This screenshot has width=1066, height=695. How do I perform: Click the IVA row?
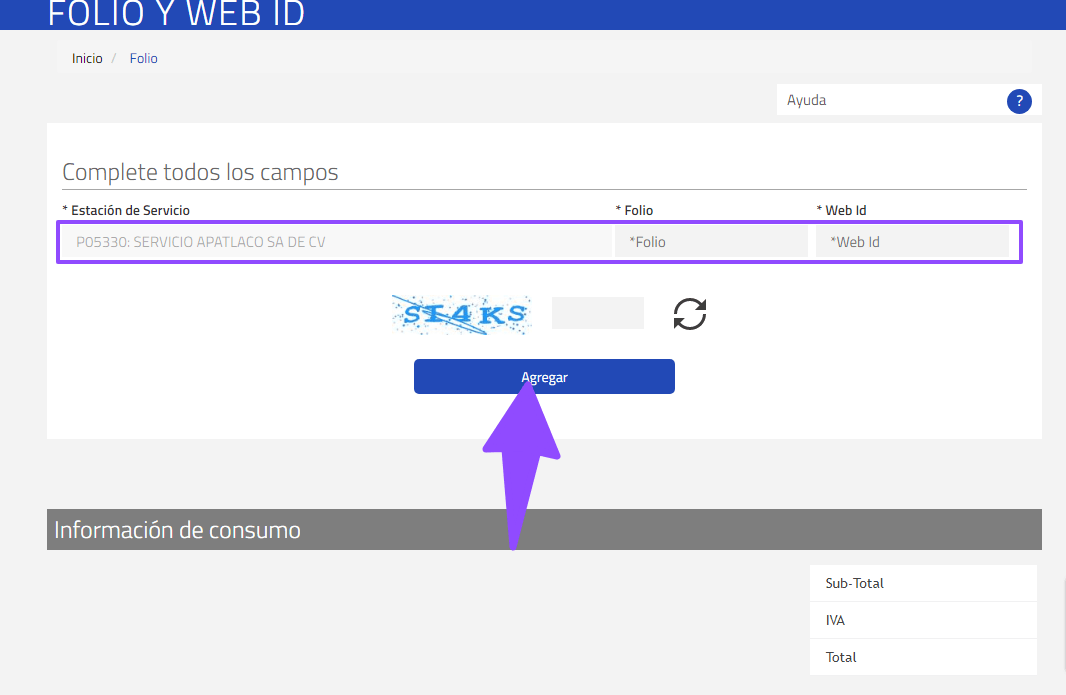[920, 620]
